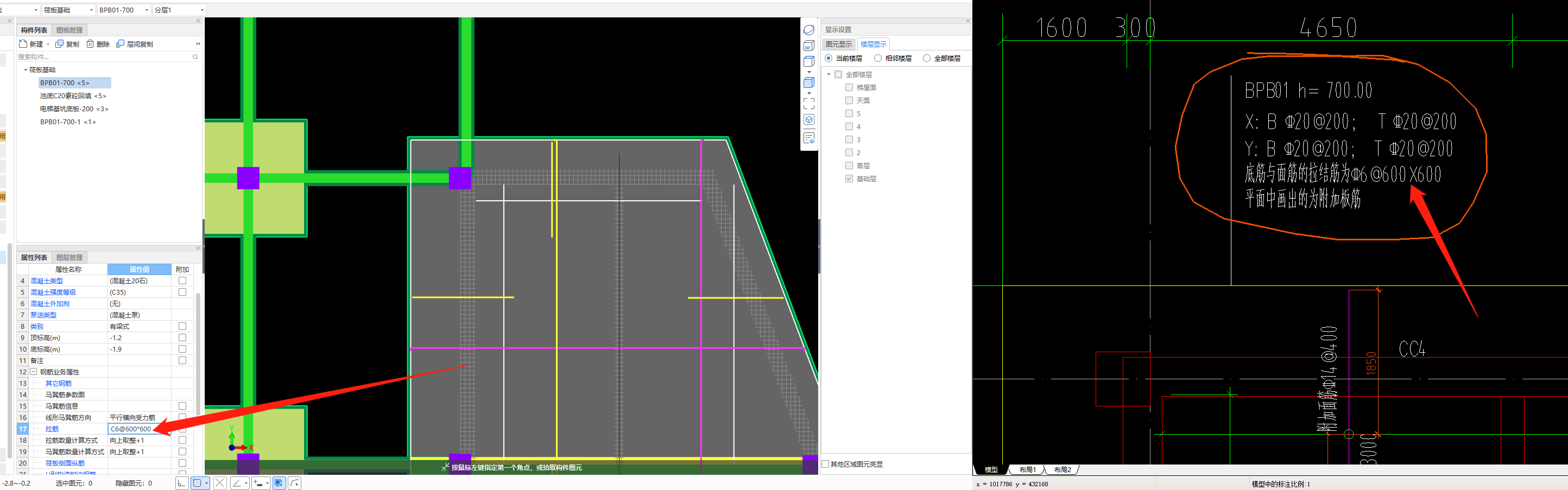The image size is (1568, 490).
Task: Switch to 3D view using the 3D cube icon
Action: 808,46
